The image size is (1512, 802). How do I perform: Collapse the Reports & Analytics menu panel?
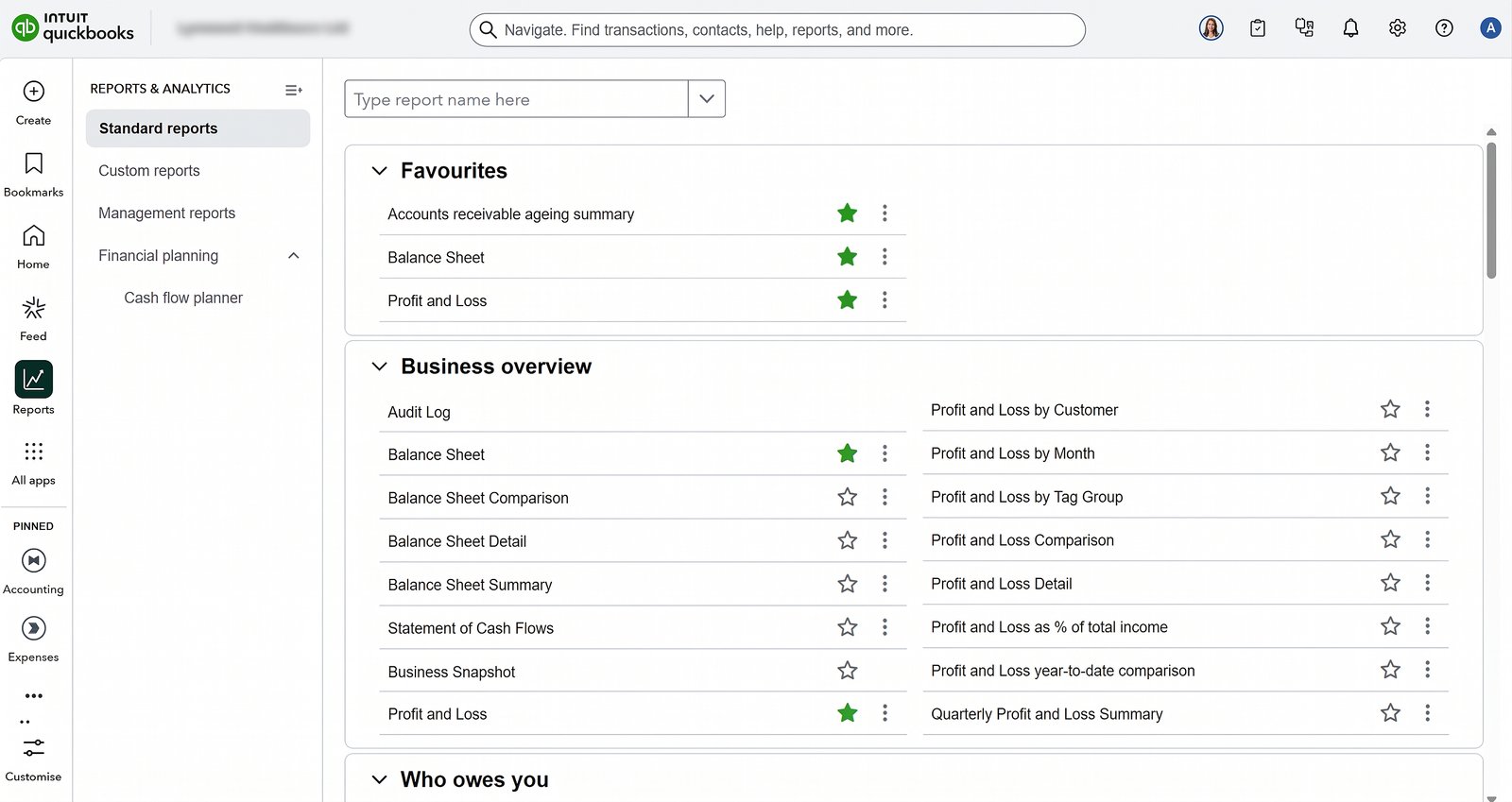click(x=294, y=90)
